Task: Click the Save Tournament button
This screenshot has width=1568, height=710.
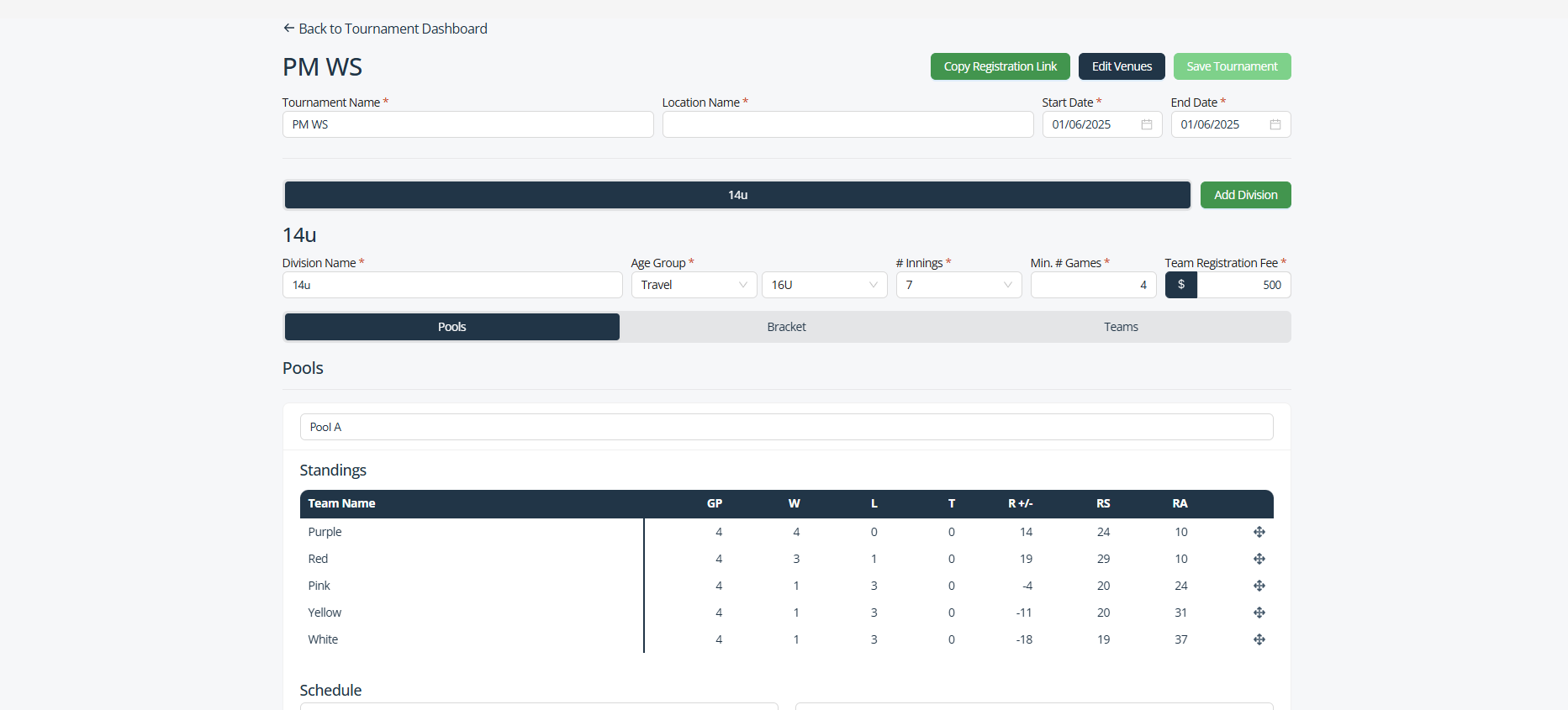Action: pos(1232,66)
